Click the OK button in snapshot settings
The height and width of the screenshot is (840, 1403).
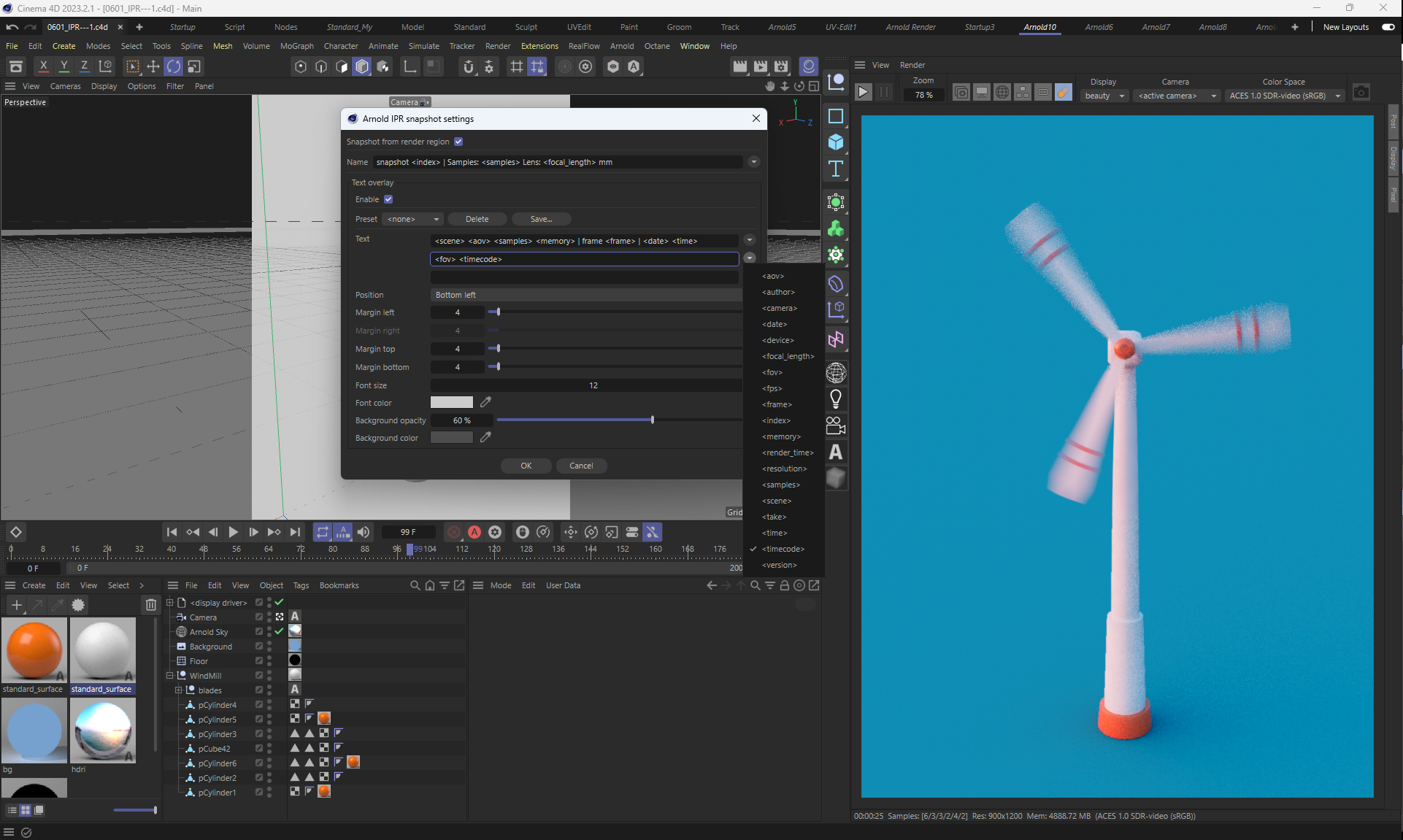pyautogui.click(x=526, y=466)
